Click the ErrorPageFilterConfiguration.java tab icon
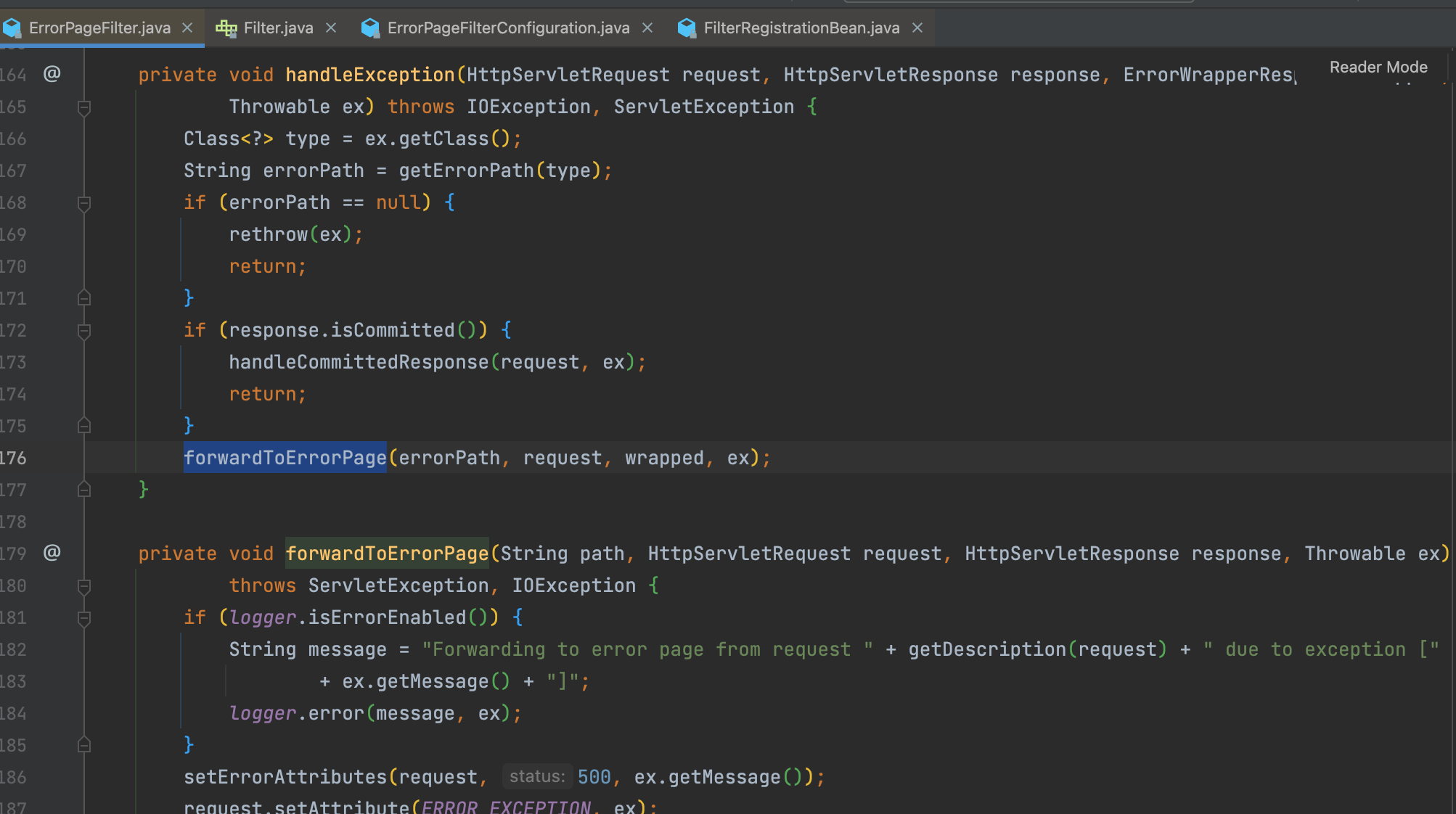Screen dimensions: 1456x814 click(x=370, y=28)
